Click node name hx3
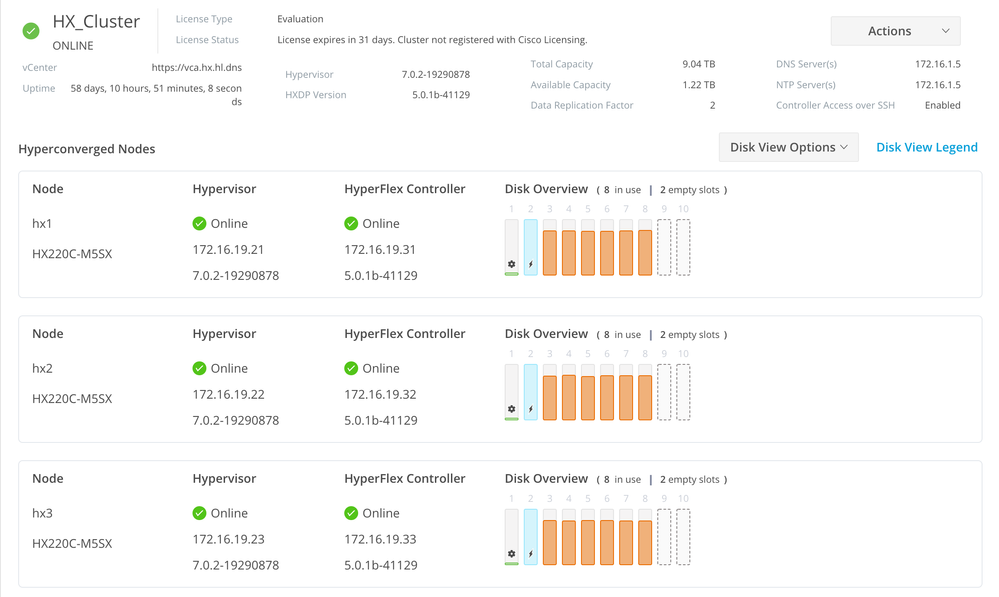This screenshot has width=999, height=597. click(x=43, y=513)
